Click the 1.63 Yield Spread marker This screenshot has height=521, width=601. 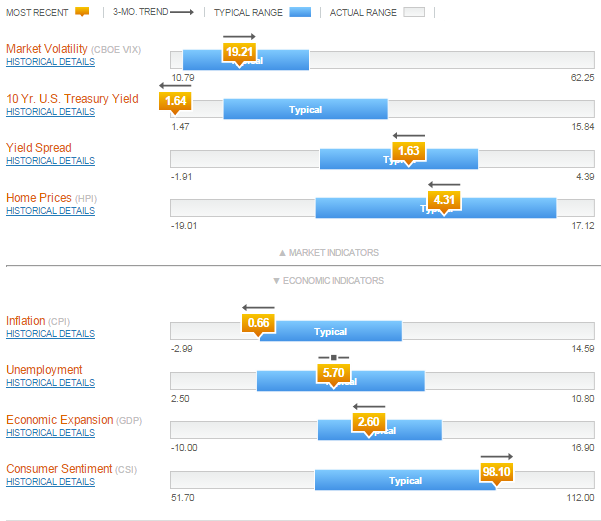[x=408, y=150]
